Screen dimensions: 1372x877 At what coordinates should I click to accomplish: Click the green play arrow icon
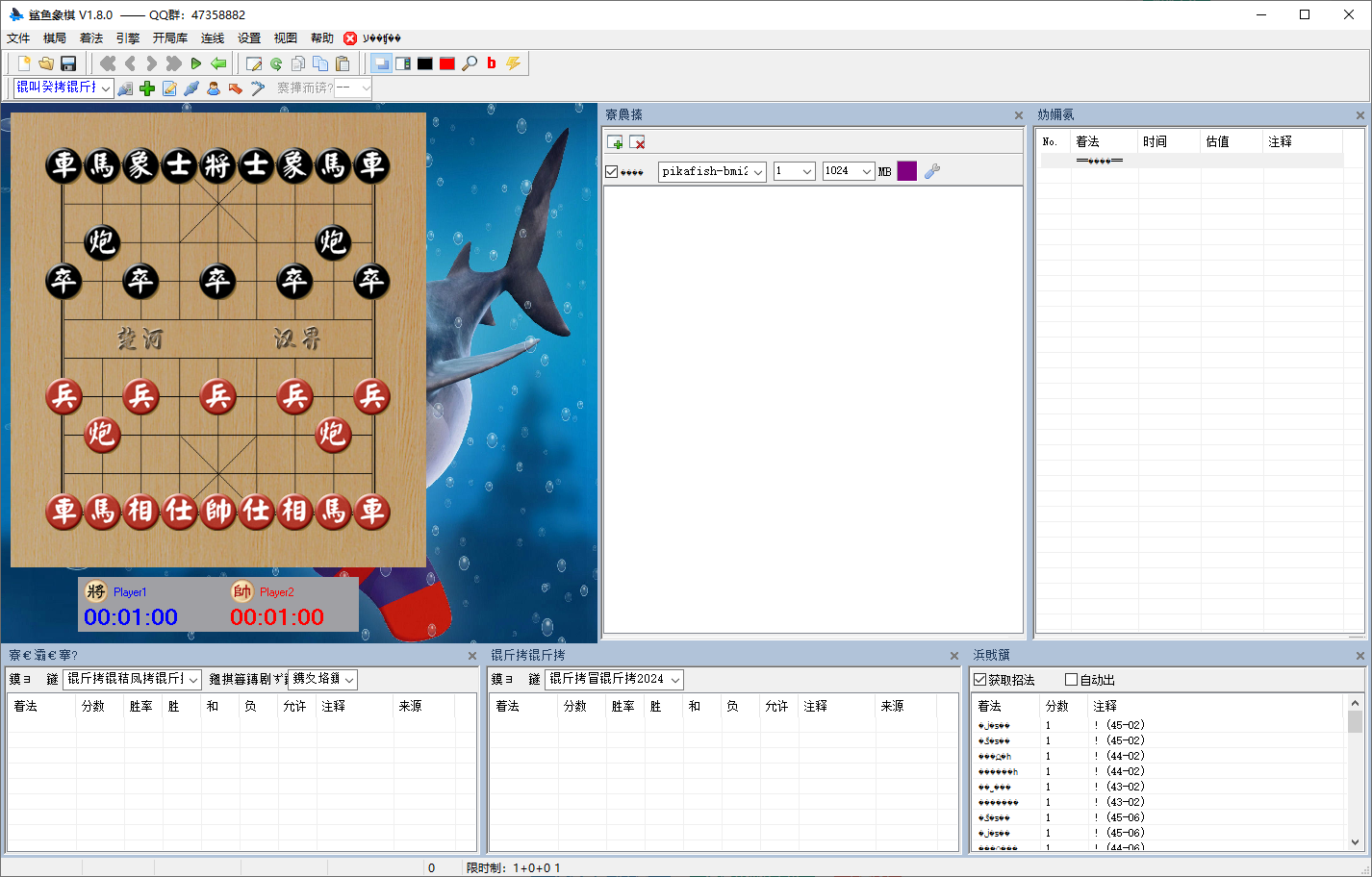pos(196,63)
